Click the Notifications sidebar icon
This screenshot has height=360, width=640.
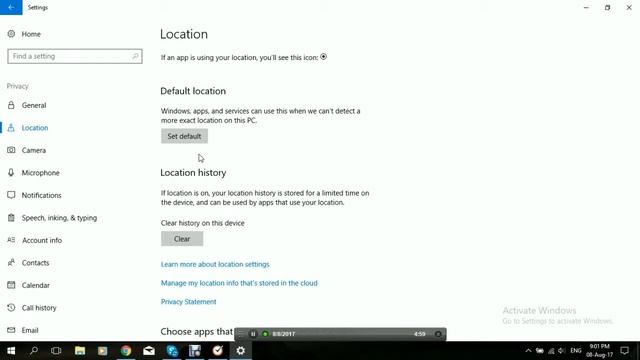pyautogui.click(x=11, y=195)
